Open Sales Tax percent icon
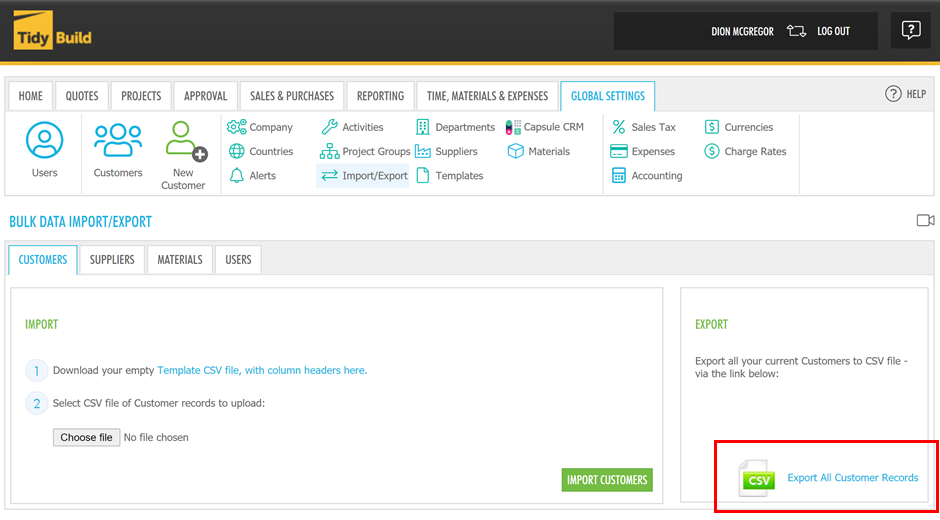Image resolution: width=940 pixels, height=520 pixels. point(619,127)
